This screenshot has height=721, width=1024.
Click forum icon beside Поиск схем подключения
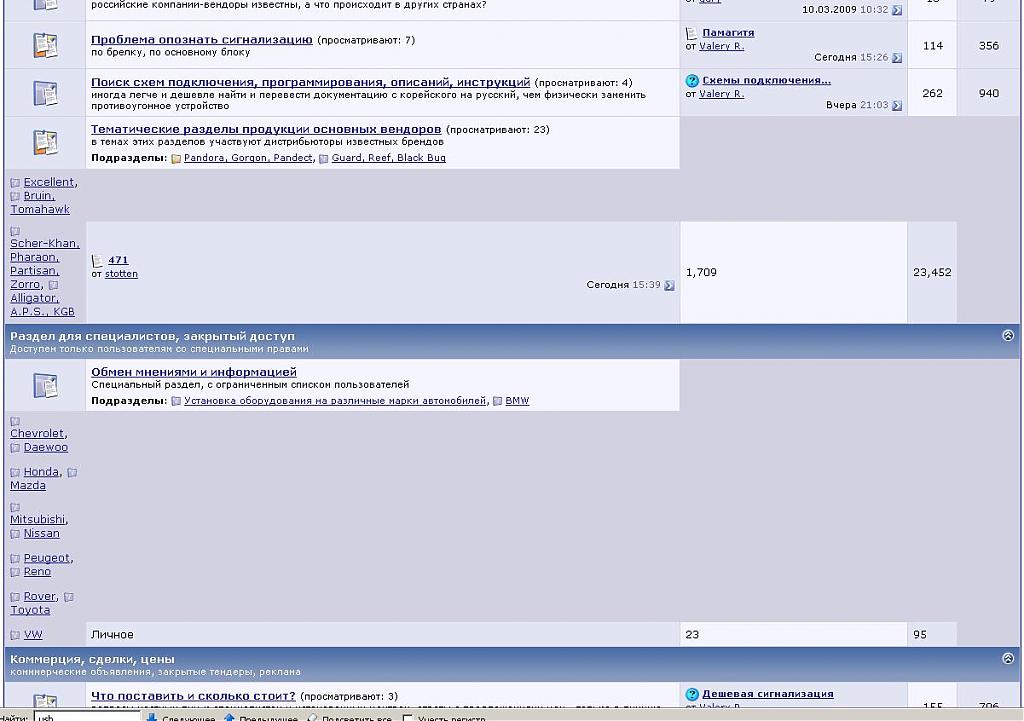[45, 93]
